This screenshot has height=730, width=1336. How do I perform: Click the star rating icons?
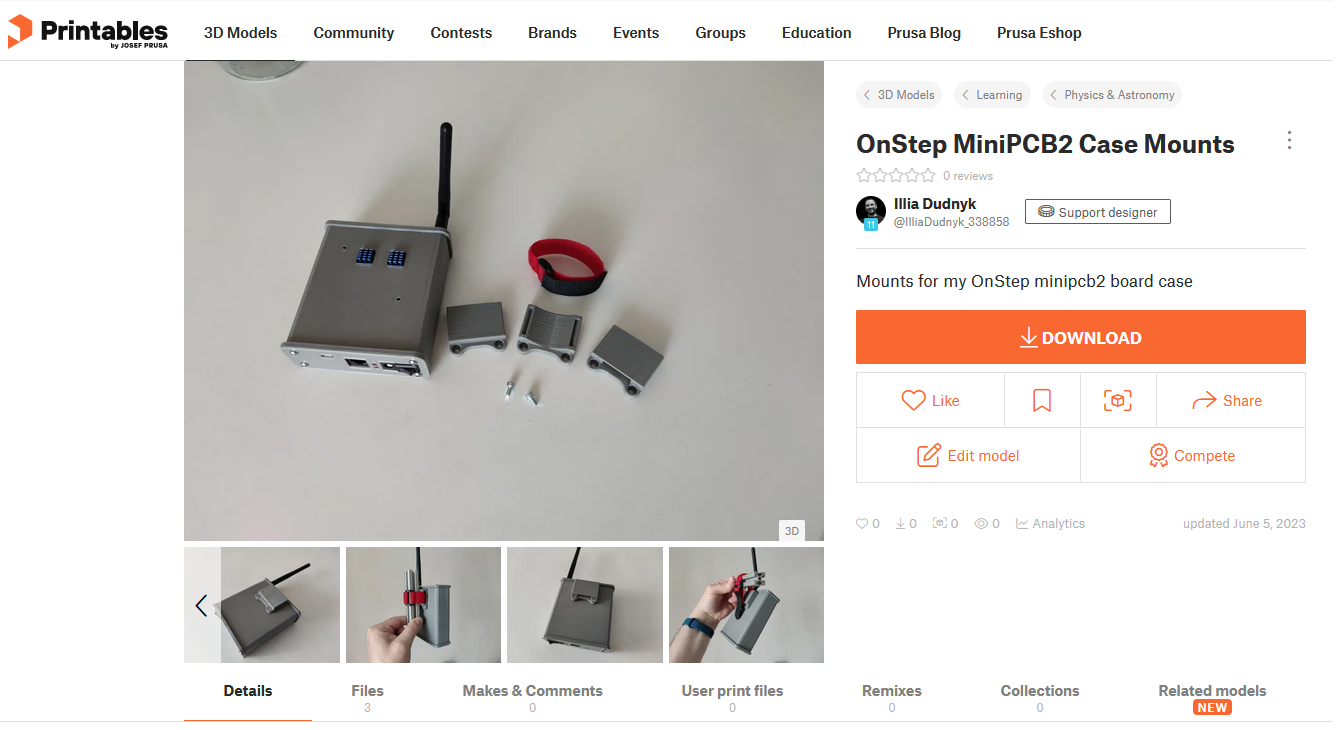[896, 176]
